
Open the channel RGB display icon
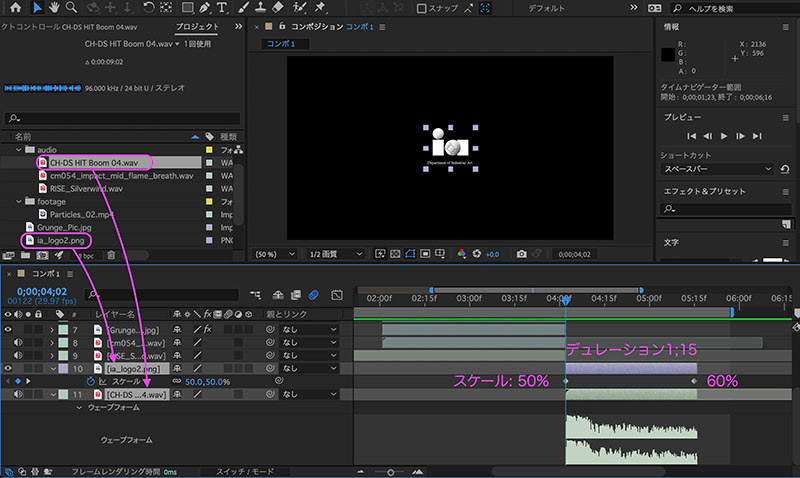click(461, 254)
